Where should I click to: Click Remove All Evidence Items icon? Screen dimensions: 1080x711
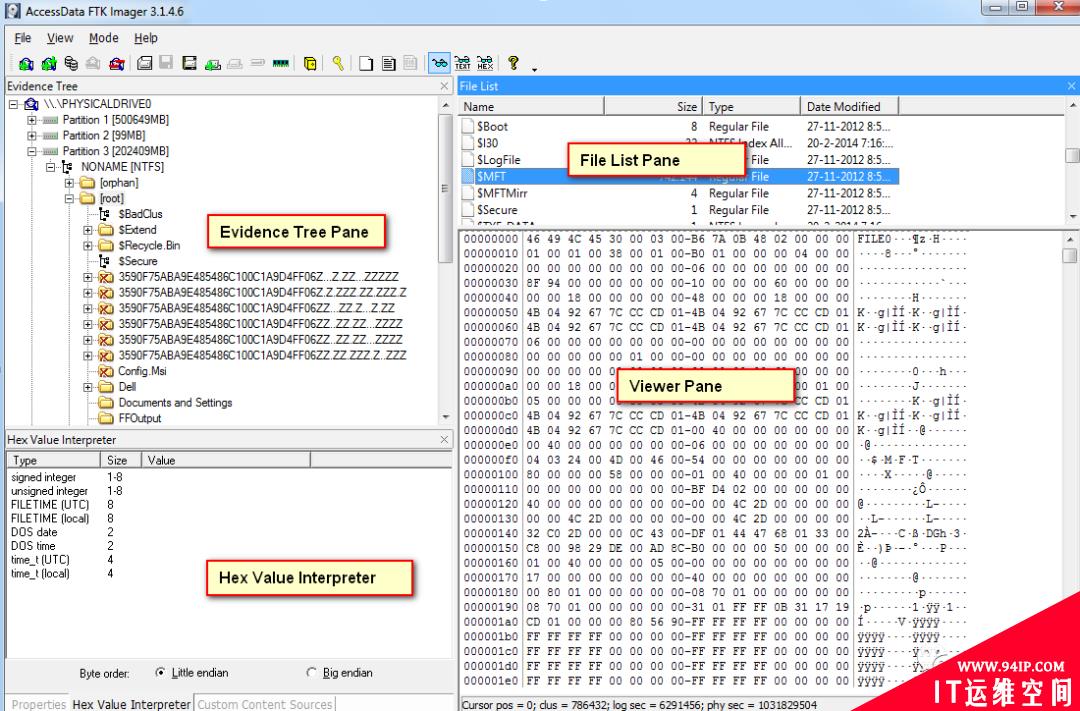[x=116, y=63]
